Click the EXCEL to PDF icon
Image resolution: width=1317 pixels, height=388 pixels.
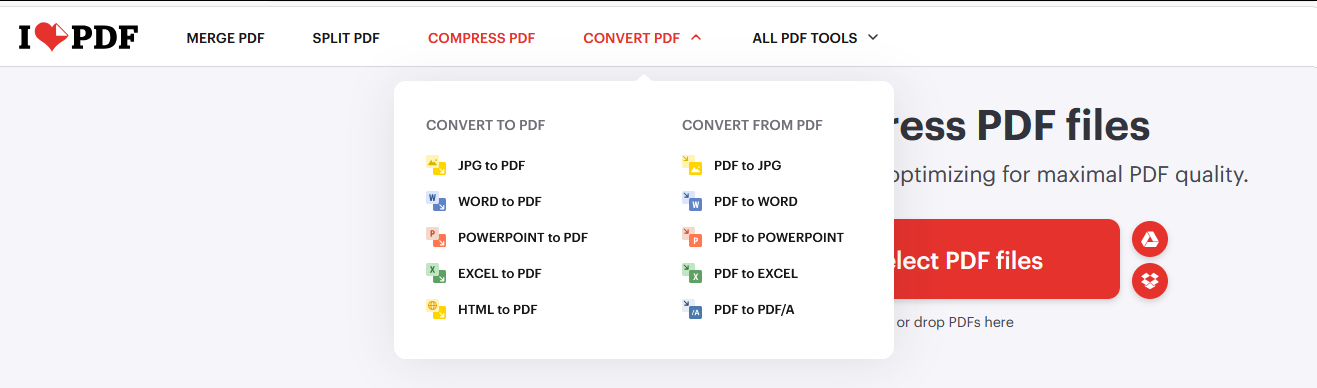tap(436, 273)
